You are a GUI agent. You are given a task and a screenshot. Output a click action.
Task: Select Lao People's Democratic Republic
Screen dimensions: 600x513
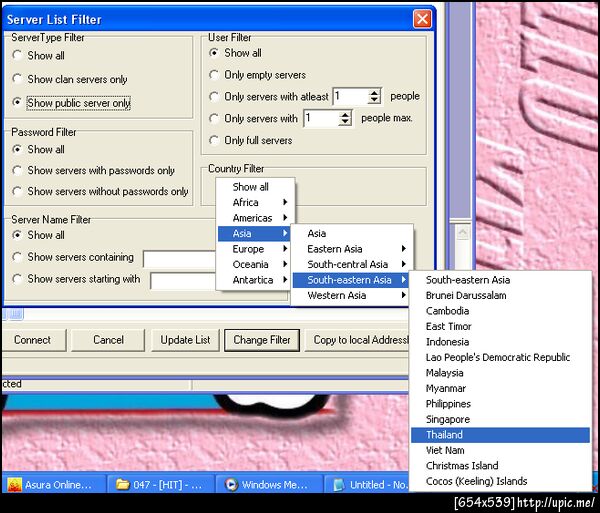point(500,357)
